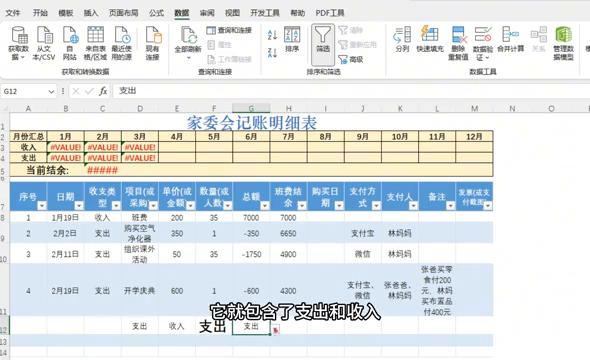This screenshot has width=590, height=360.
Task: Launch 分列 text to columns
Action: [x=402, y=39]
